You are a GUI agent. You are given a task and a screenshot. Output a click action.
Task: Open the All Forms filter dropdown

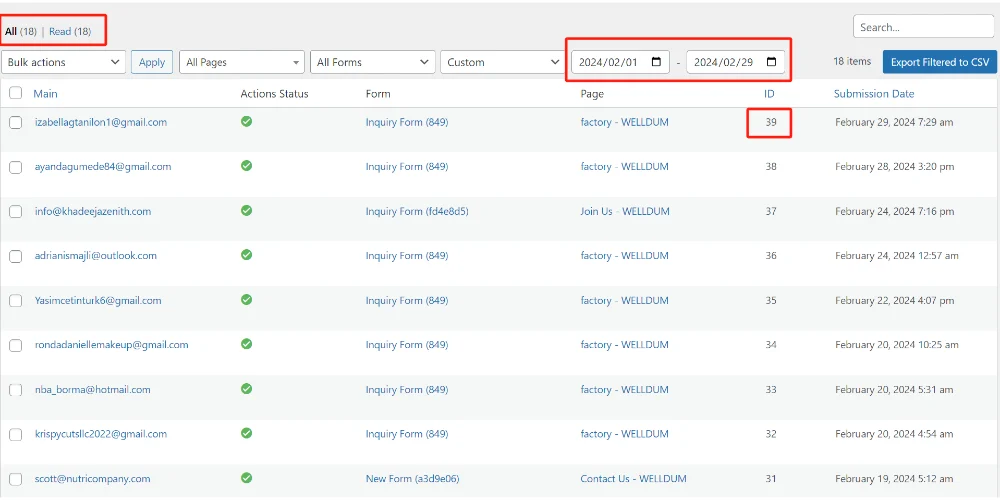click(x=372, y=62)
